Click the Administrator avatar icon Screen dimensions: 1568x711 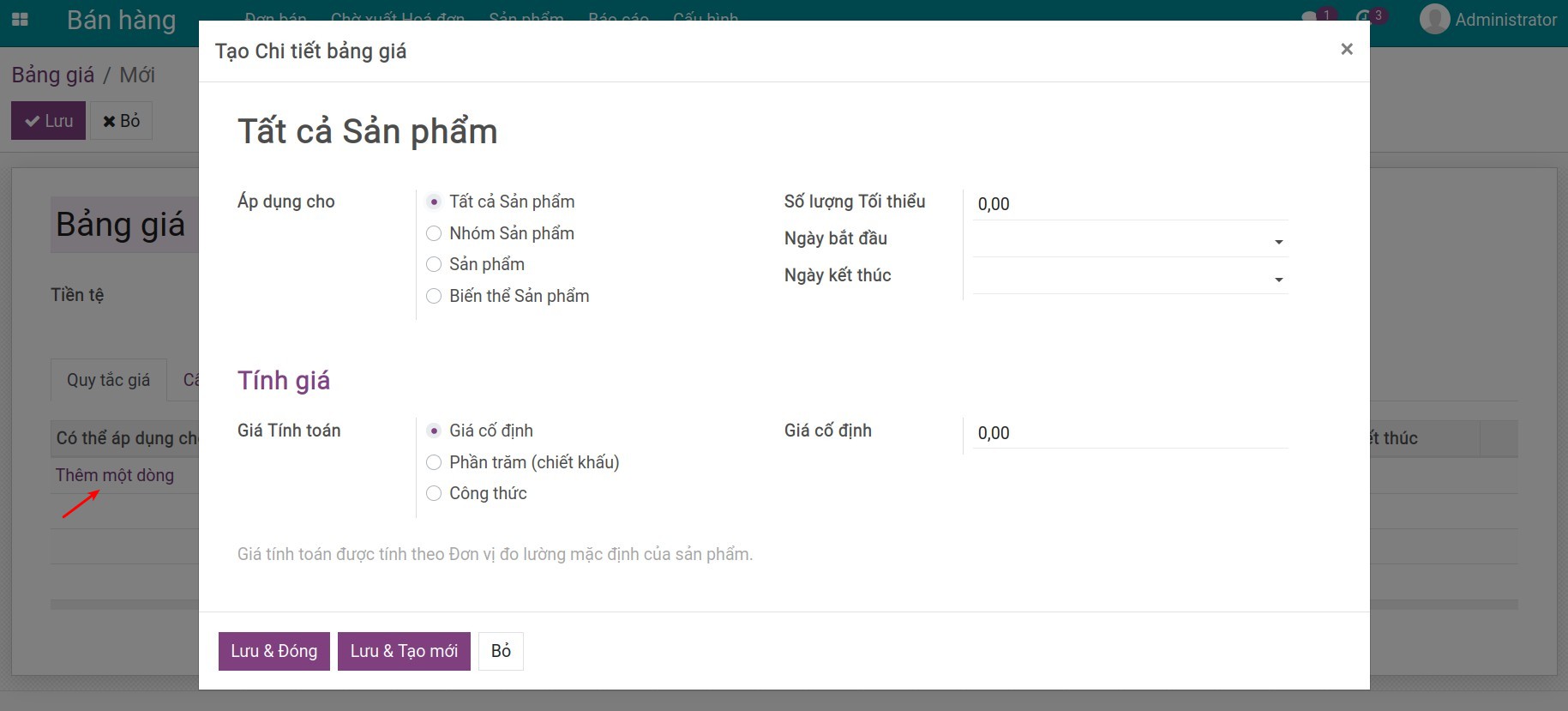tap(1434, 19)
